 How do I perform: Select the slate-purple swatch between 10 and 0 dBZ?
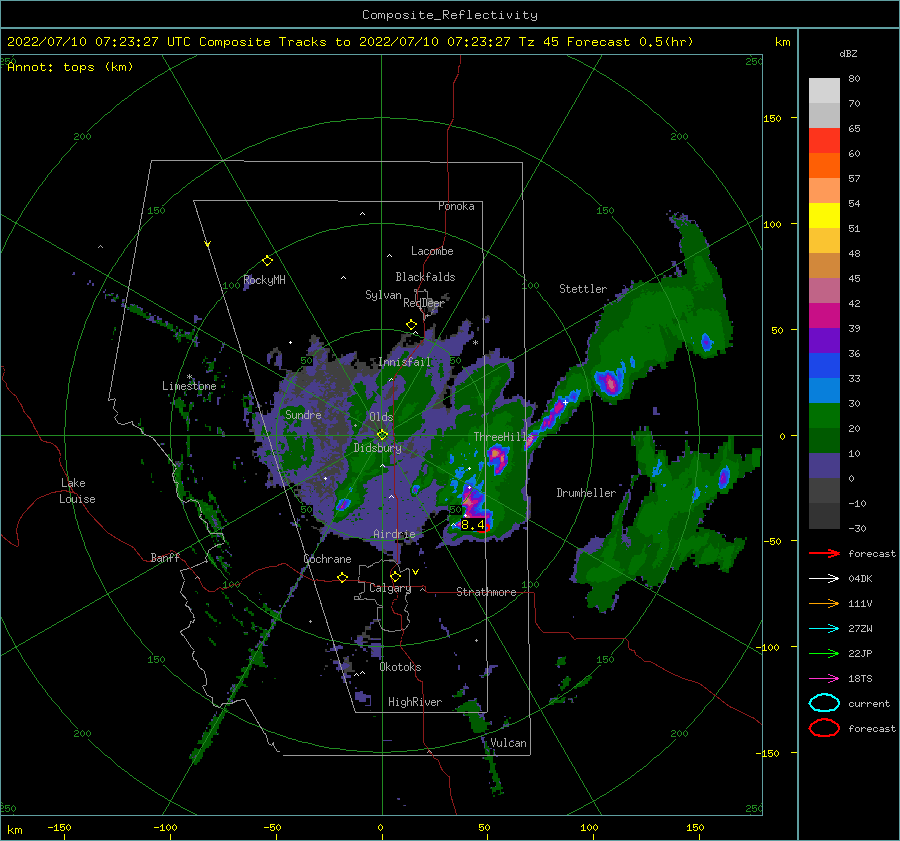click(824, 465)
